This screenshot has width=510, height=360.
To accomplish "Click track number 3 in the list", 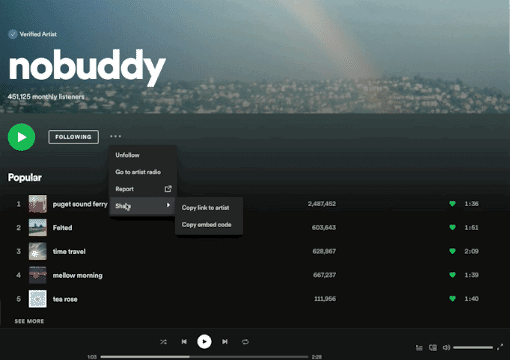I will (19, 251).
